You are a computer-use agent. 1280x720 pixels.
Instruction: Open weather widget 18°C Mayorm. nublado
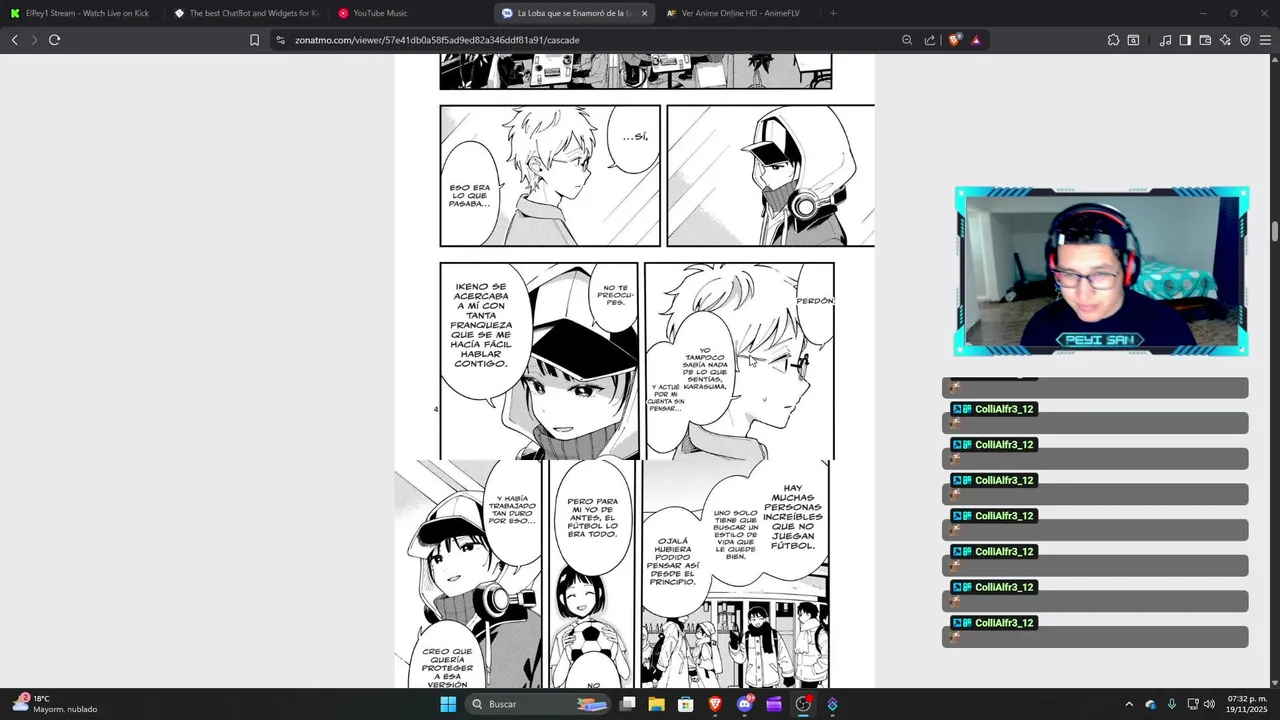[x=55, y=704]
